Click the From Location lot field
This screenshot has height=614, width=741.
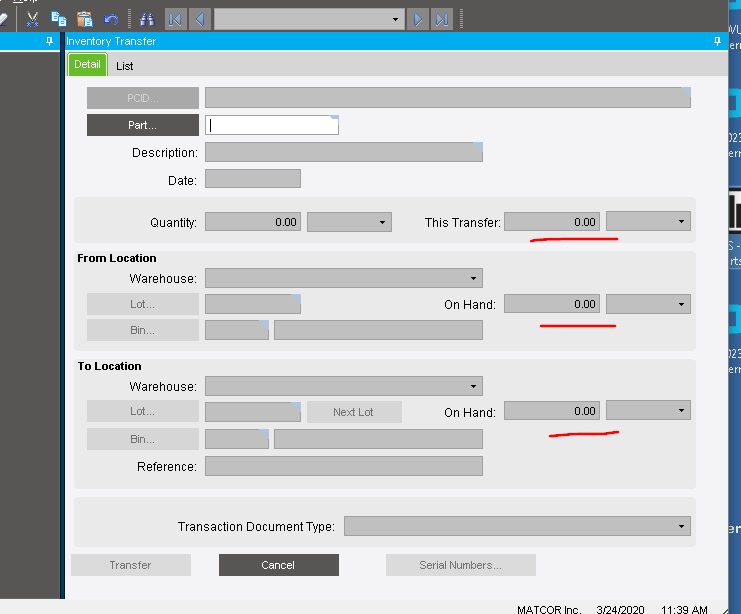coord(253,304)
